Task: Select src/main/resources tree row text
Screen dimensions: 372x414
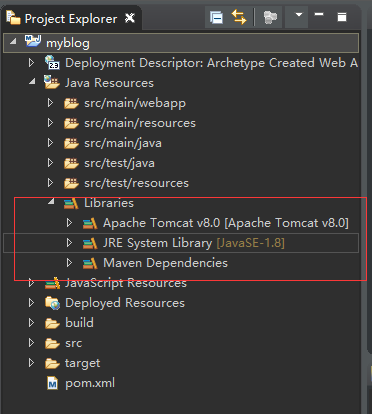Action: coord(140,123)
